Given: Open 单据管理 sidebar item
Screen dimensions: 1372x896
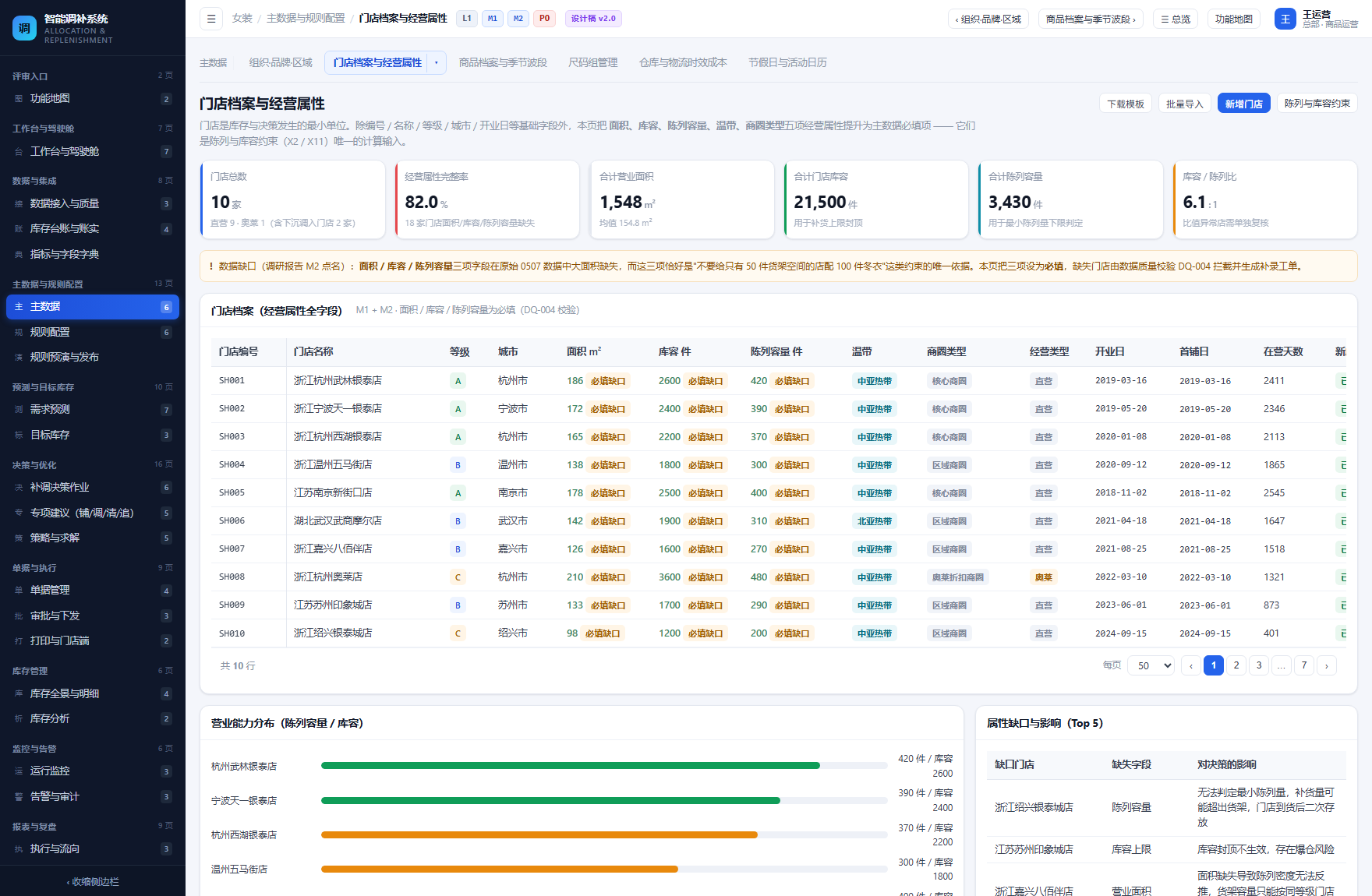Looking at the screenshot, I should (x=93, y=591).
